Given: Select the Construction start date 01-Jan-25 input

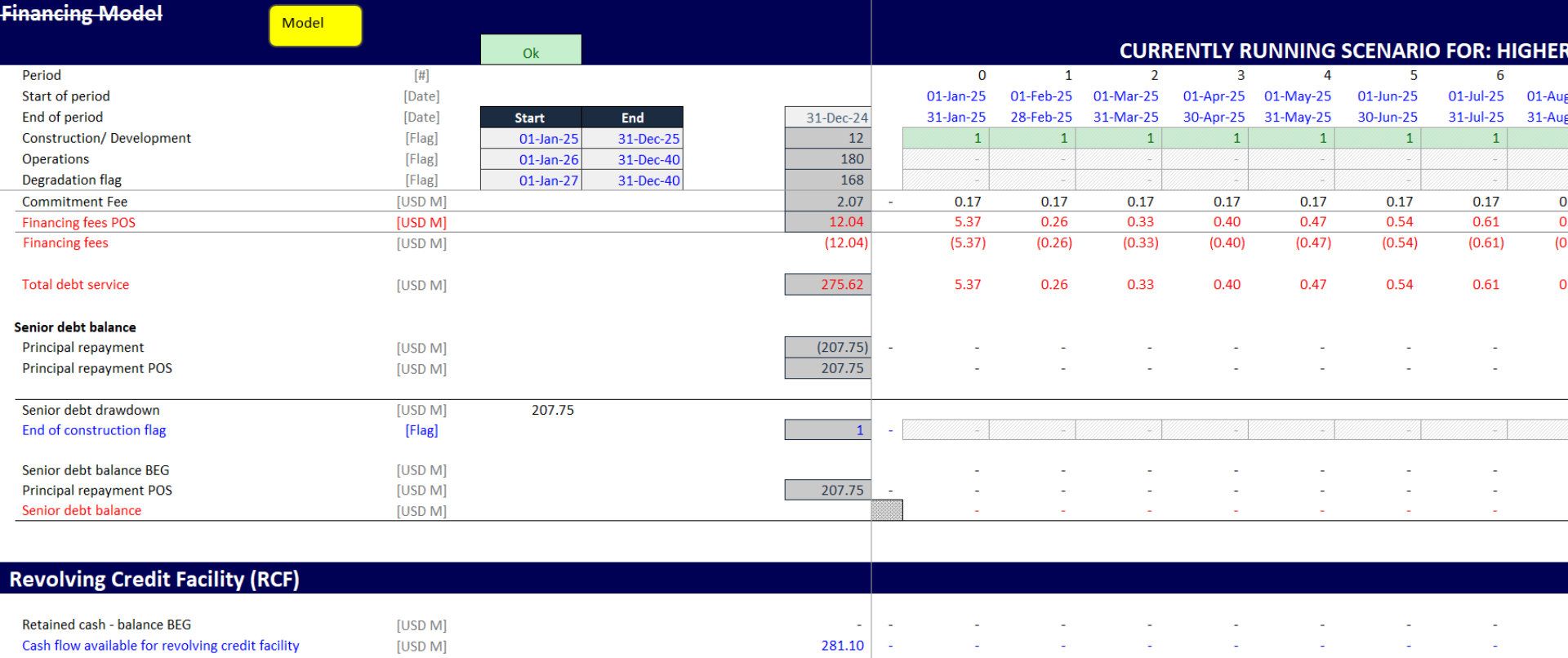Looking at the screenshot, I should [x=531, y=139].
